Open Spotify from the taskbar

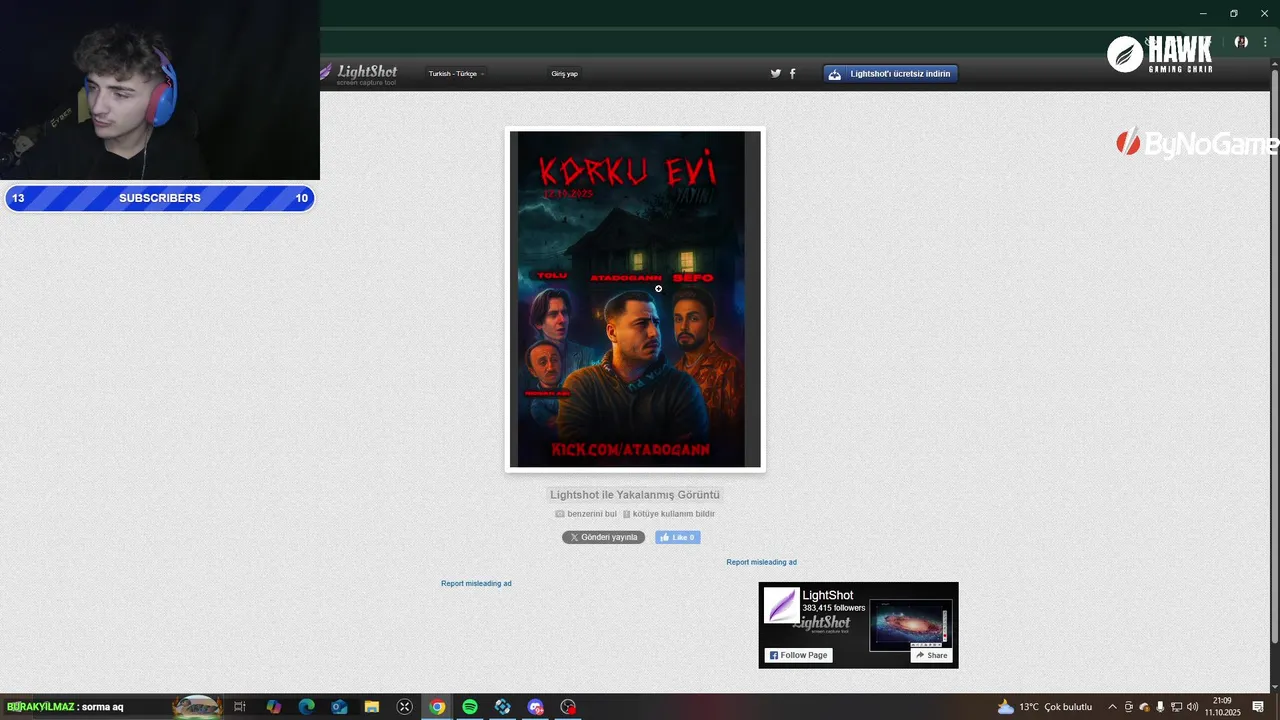(x=470, y=707)
